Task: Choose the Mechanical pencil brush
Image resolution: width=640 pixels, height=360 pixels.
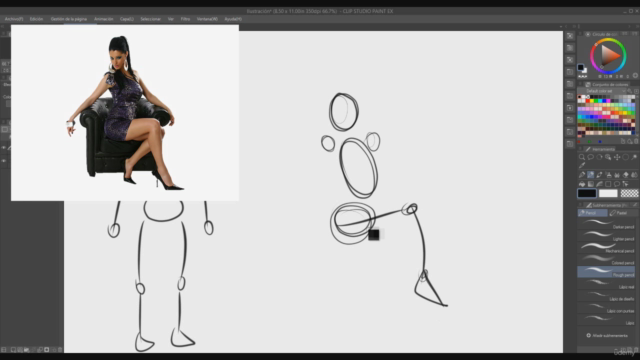Action: click(606, 247)
